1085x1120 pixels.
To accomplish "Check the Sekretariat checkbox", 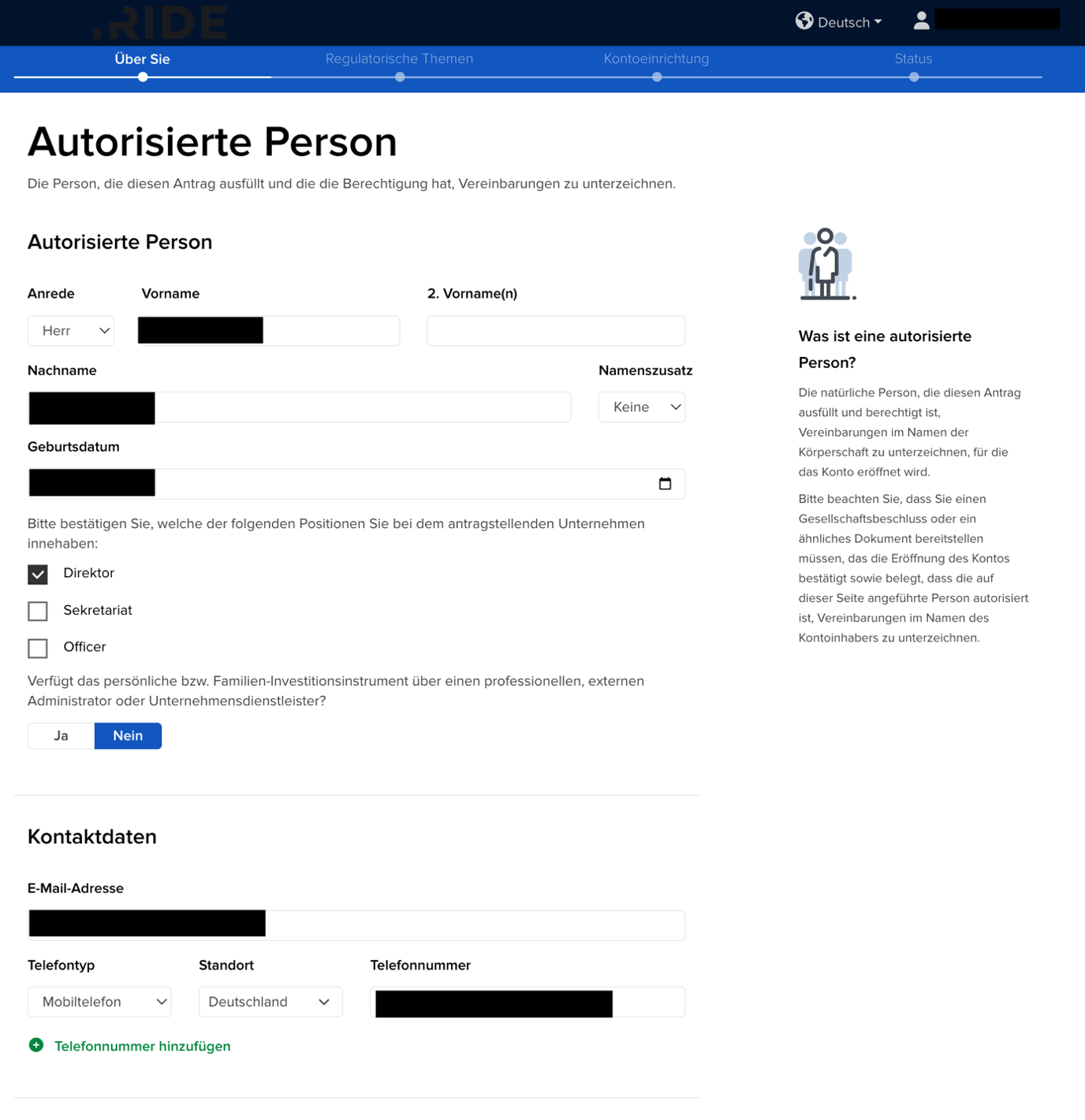I will click(37, 611).
